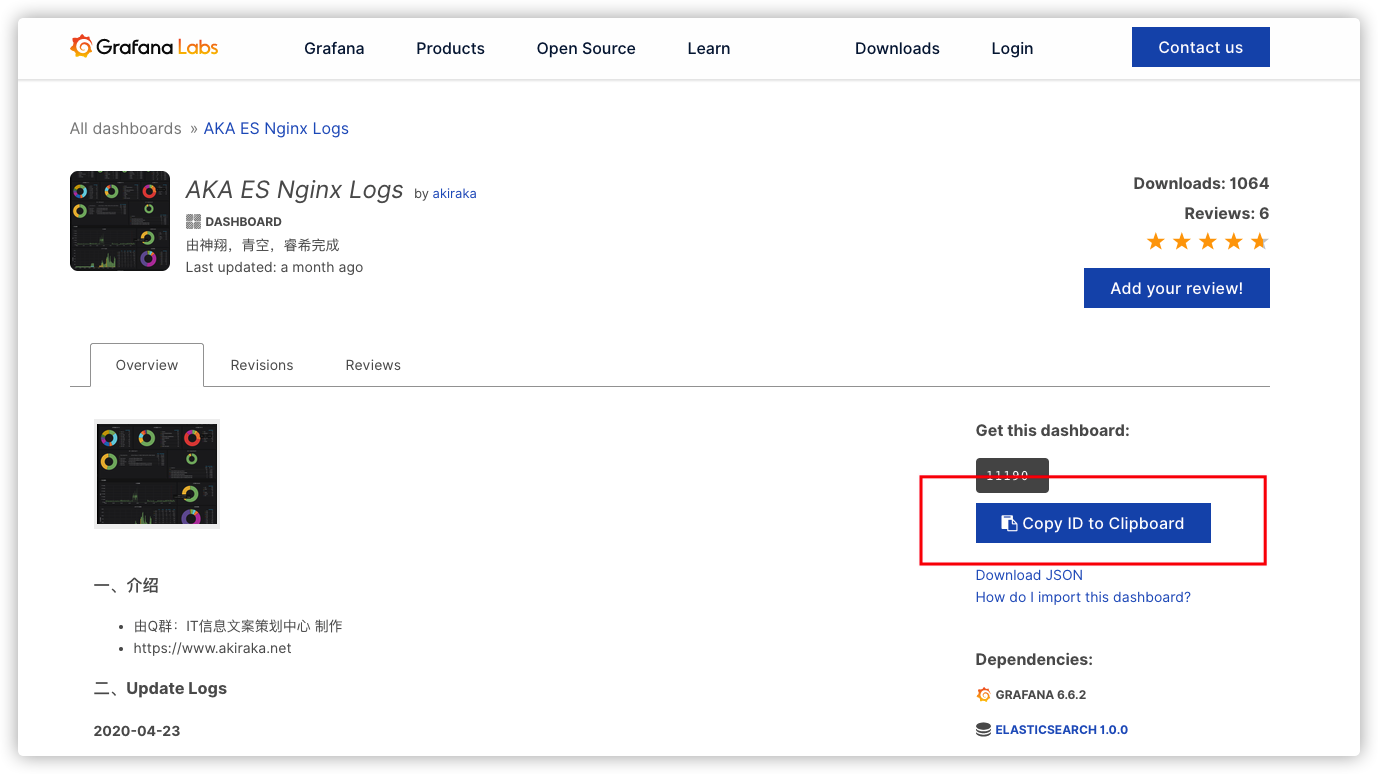Click the Elasticsearch database icon

click(x=984, y=730)
